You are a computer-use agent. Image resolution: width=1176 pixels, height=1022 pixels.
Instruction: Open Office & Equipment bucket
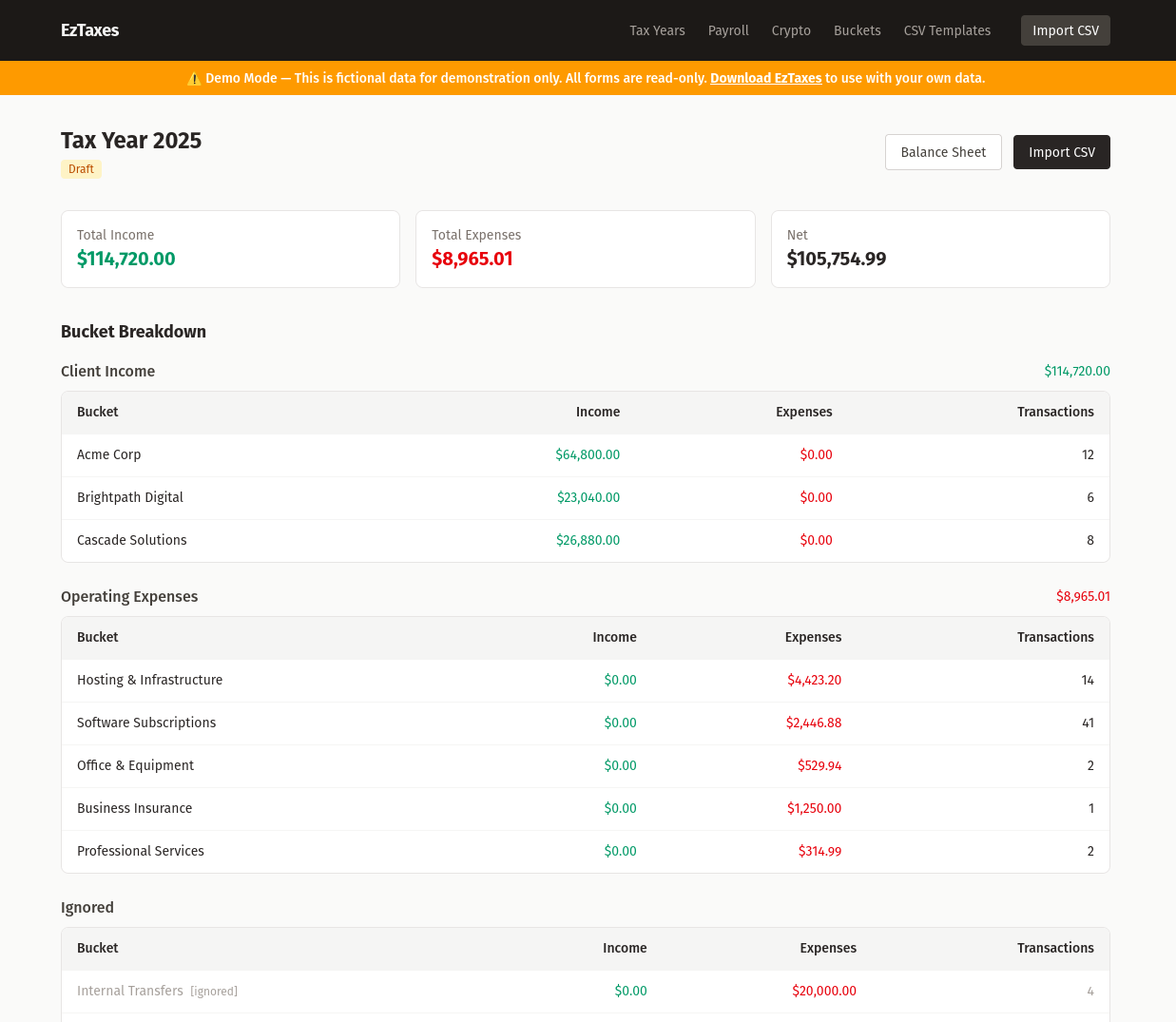click(x=586, y=766)
